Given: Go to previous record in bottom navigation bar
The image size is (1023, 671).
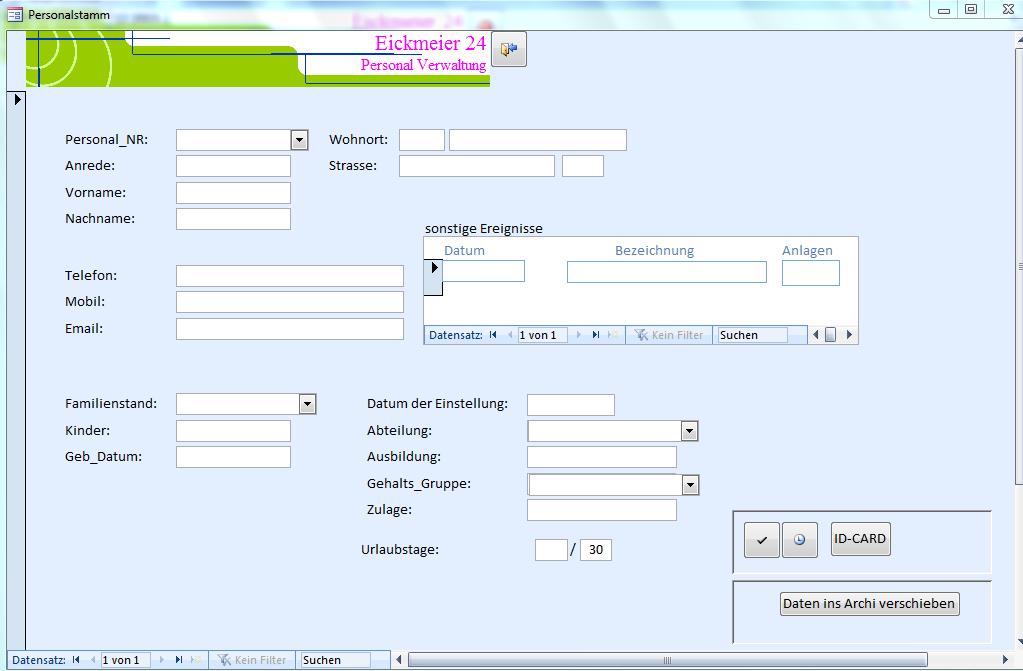Looking at the screenshot, I should coord(93,660).
